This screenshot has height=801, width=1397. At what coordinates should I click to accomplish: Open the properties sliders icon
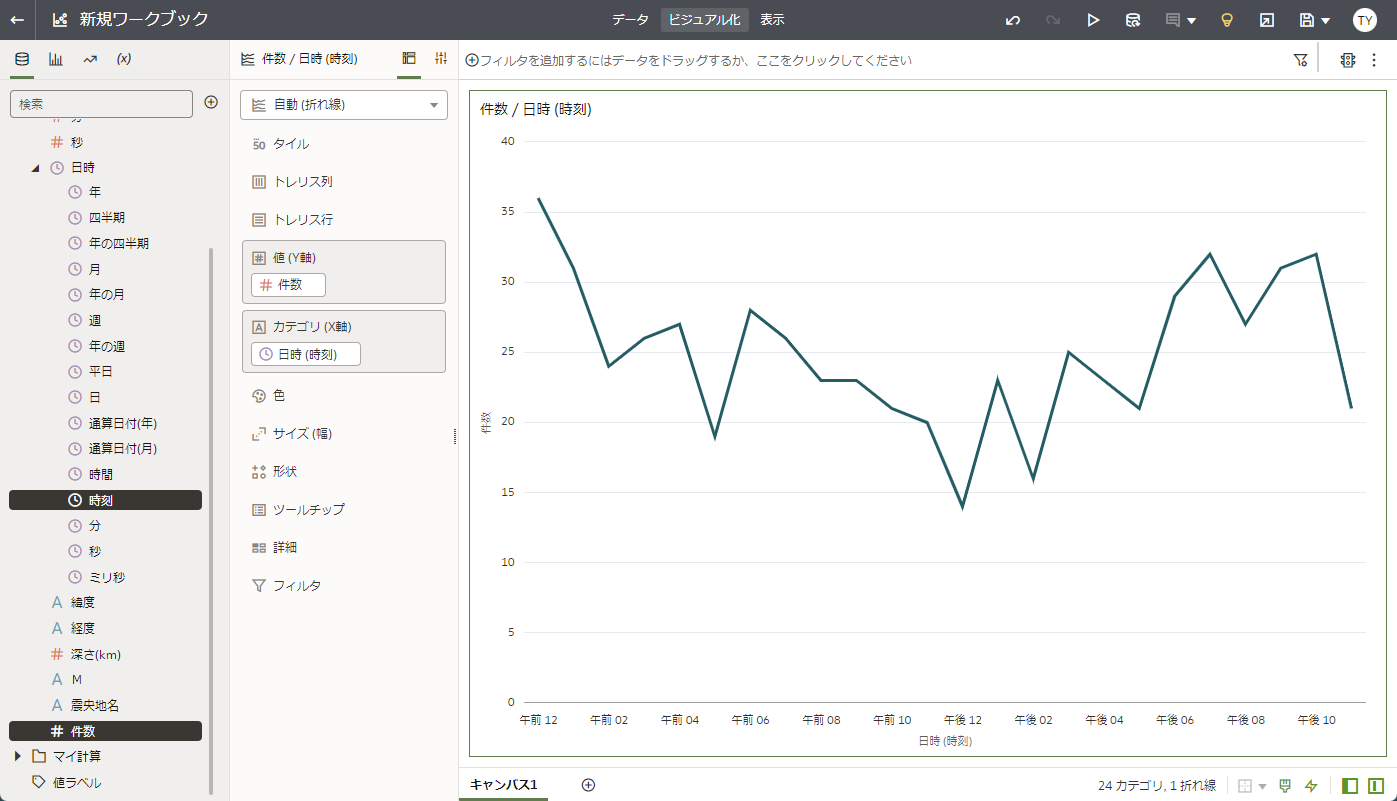[441, 59]
